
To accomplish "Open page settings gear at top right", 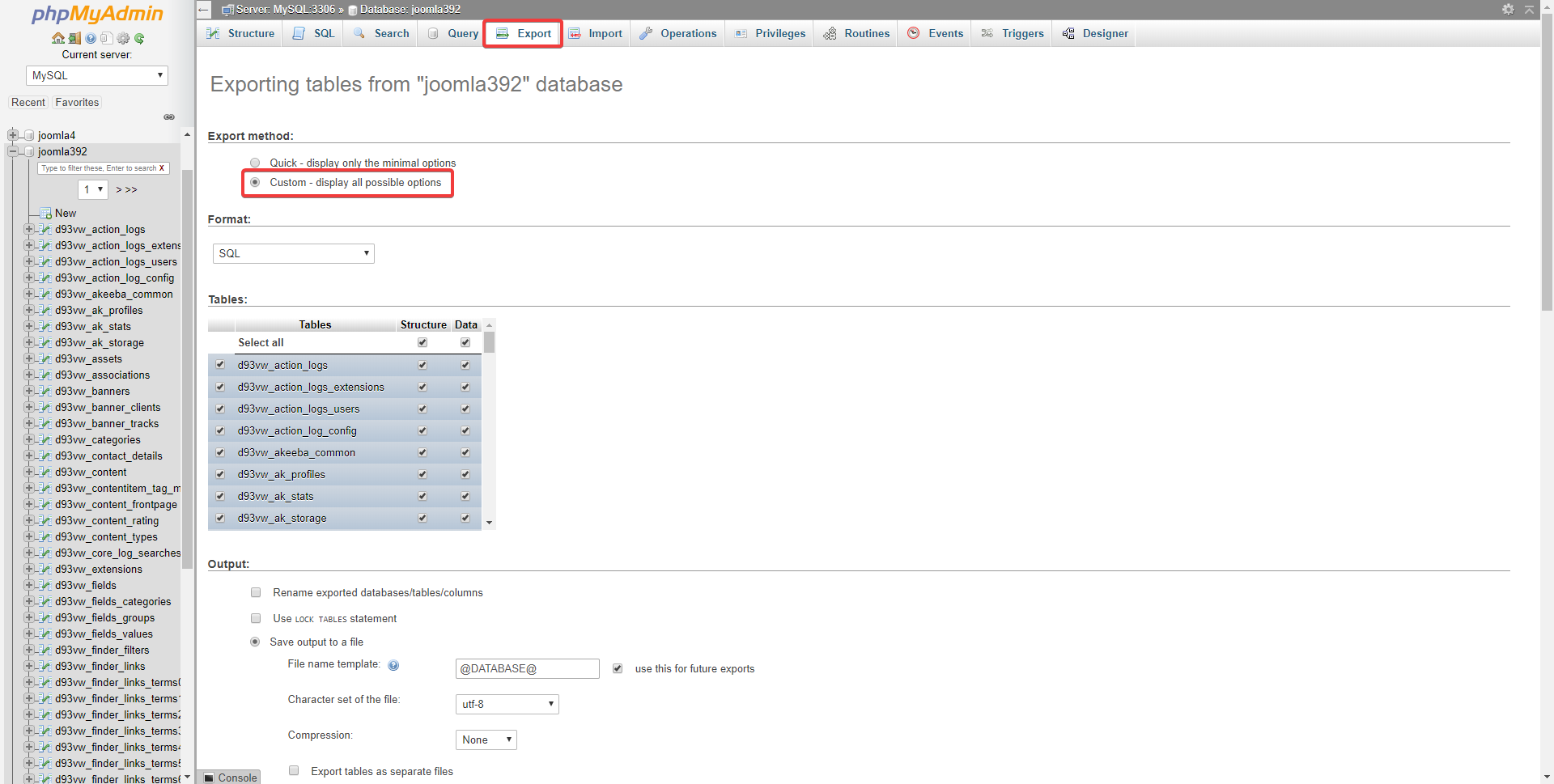I will click(x=1508, y=9).
